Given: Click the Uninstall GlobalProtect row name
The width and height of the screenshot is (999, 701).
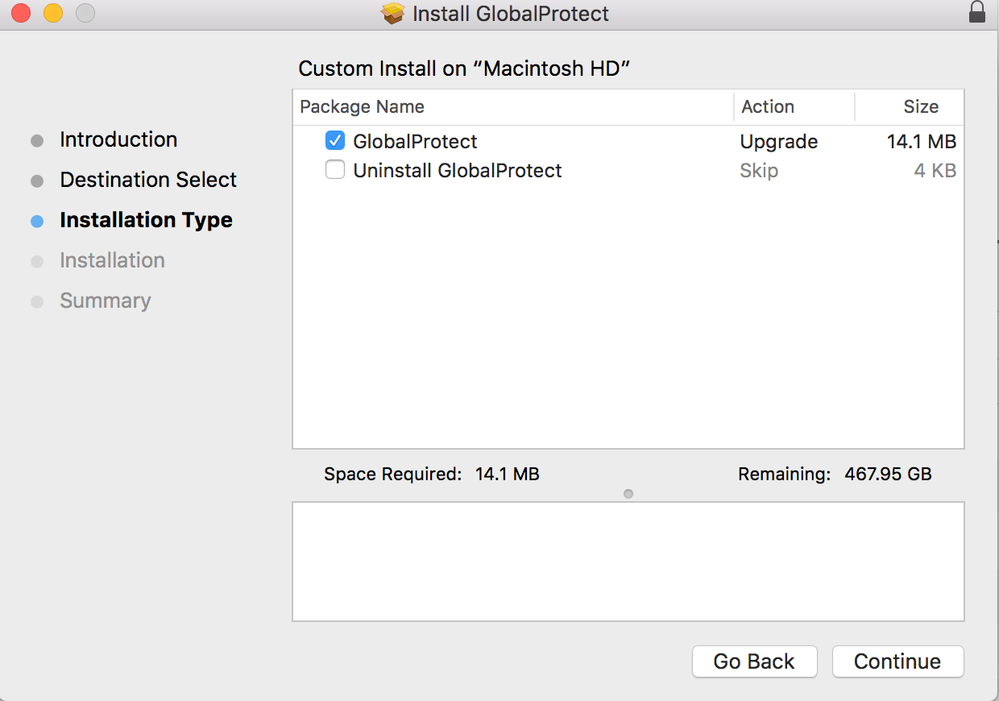Looking at the screenshot, I should click(x=457, y=170).
